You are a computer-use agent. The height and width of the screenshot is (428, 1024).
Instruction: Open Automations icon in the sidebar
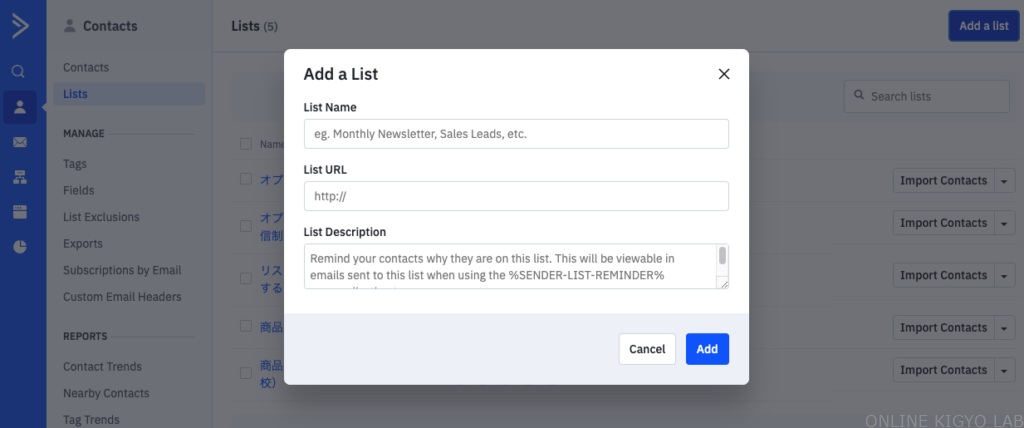pos(20,177)
